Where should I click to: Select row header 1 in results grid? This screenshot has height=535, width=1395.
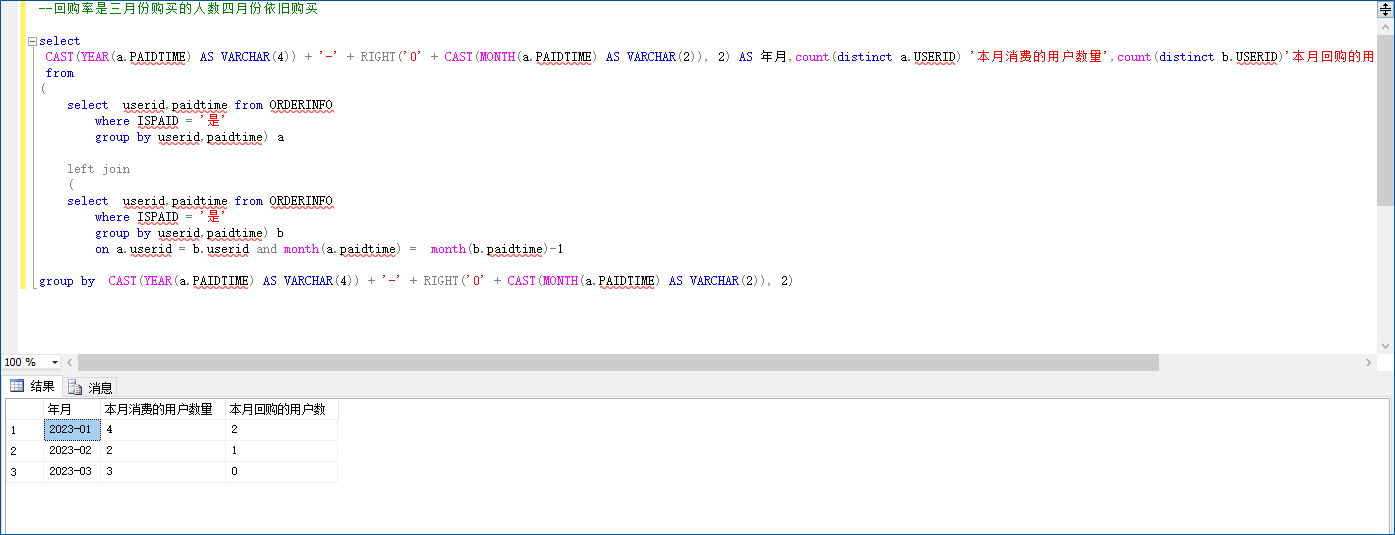pos(24,429)
